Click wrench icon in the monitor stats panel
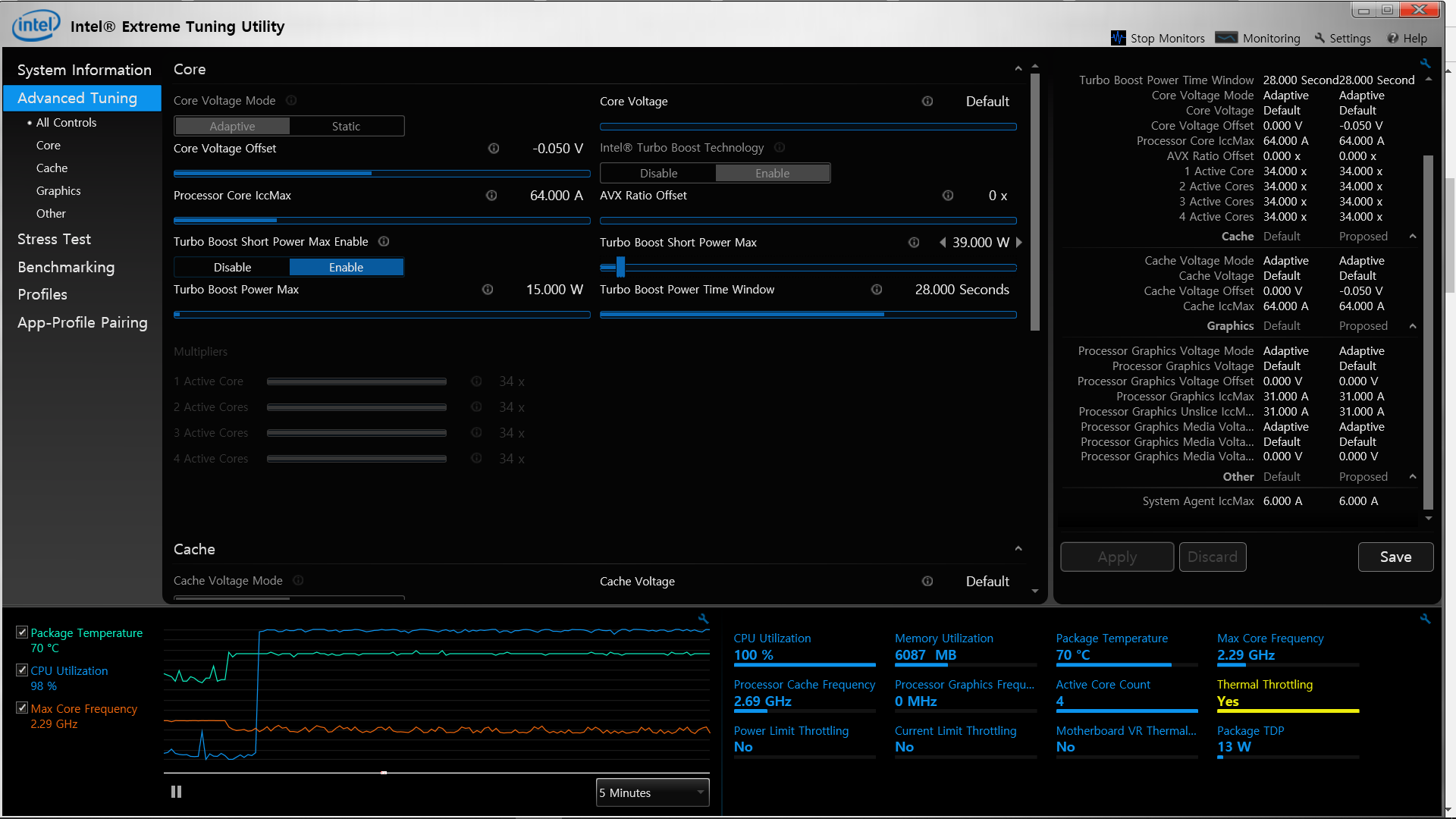 point(1426,619)
